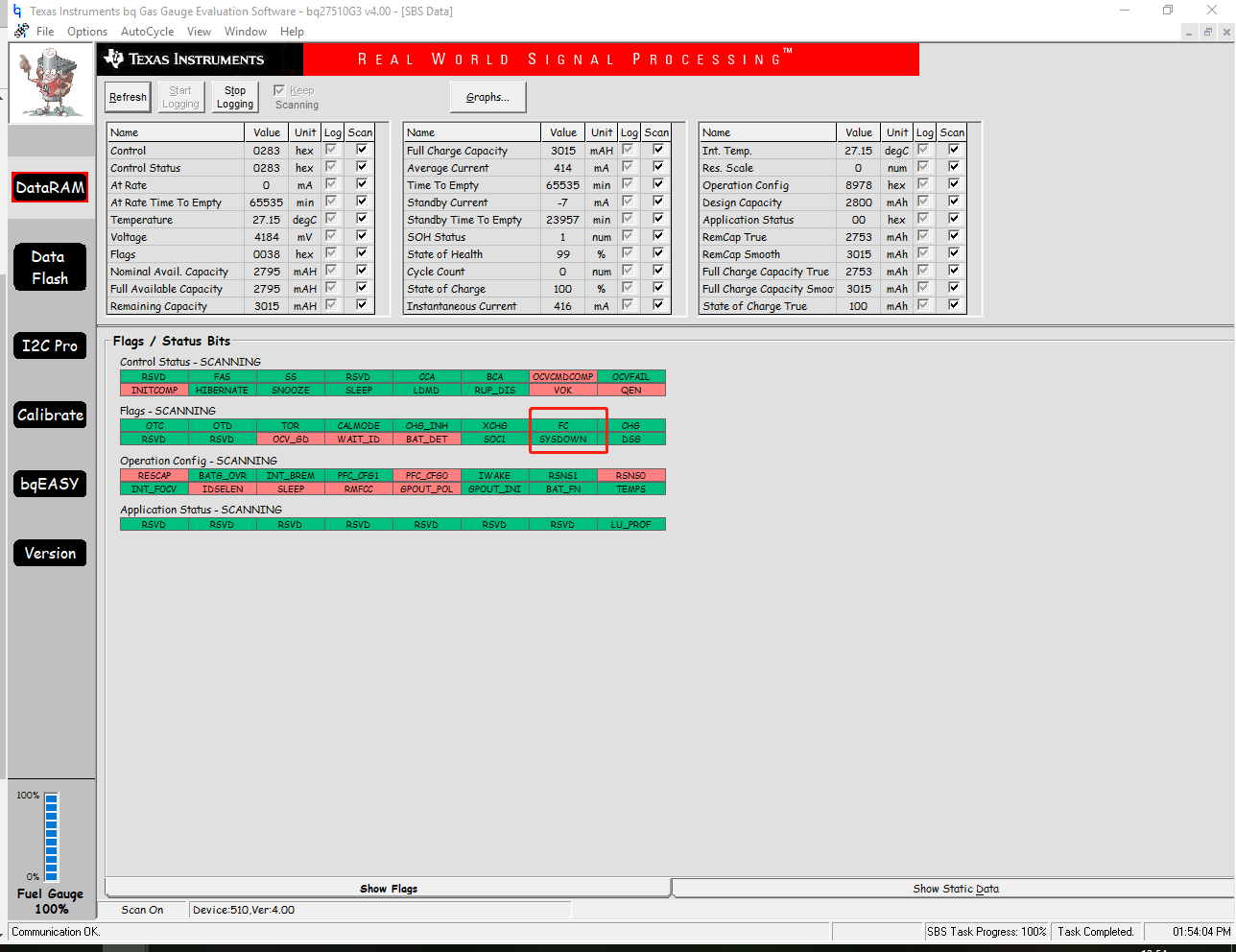This screenshot has height=952, width=1236.
Task: Click the Start Logging button
Action: coord(180,97)
